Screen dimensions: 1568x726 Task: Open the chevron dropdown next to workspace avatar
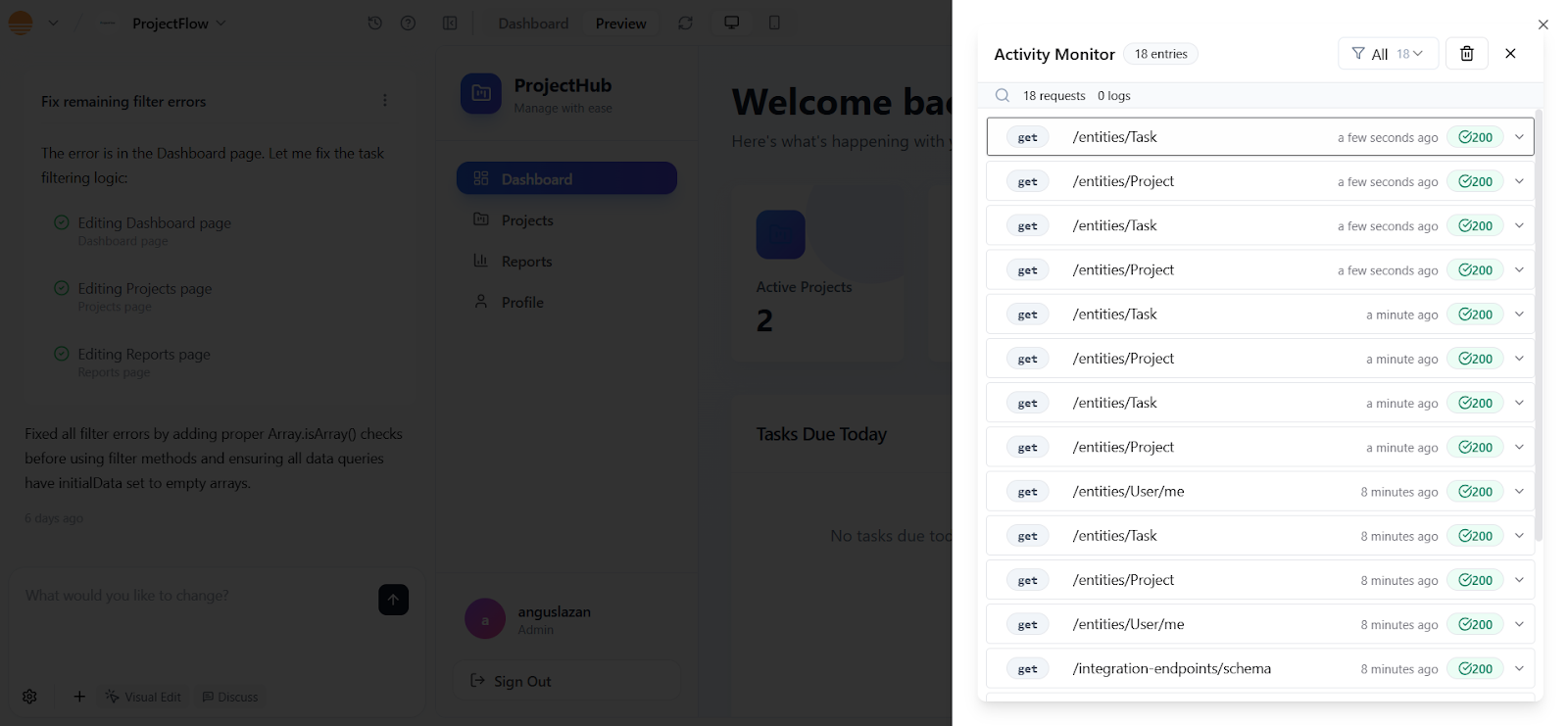point(54,23)
